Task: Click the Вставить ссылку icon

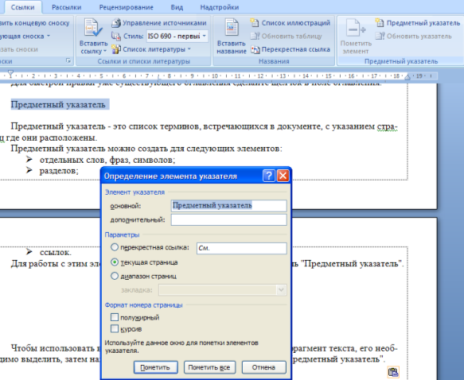Action: 93,28
